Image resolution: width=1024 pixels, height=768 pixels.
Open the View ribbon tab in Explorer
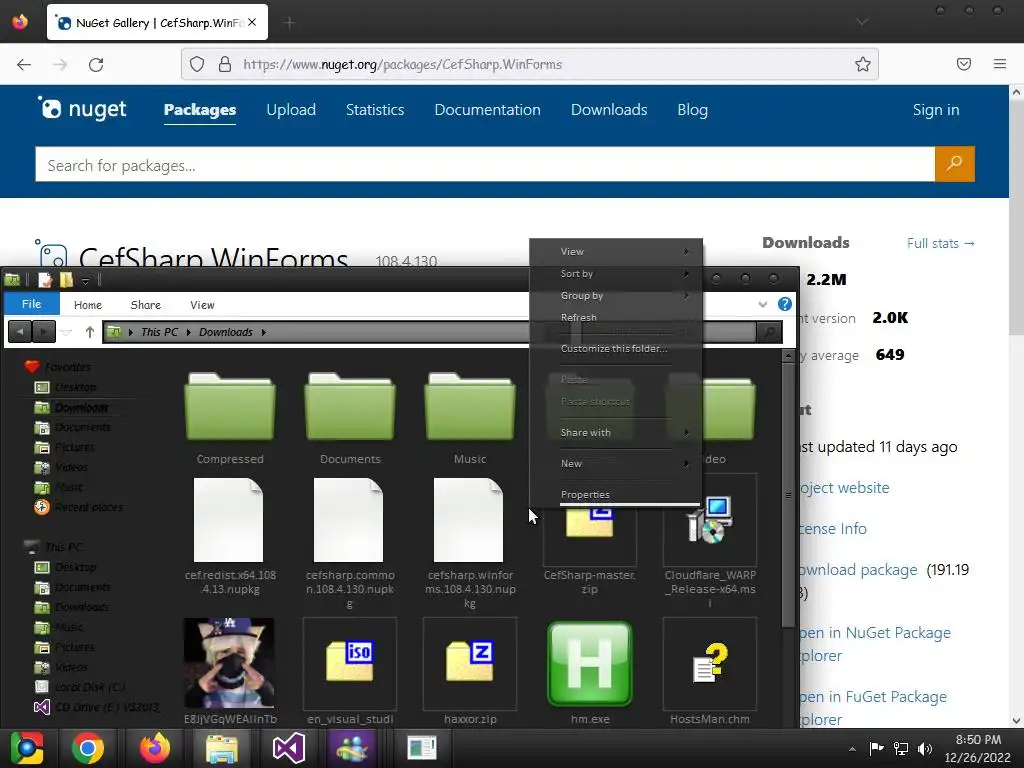click(202, 305)
